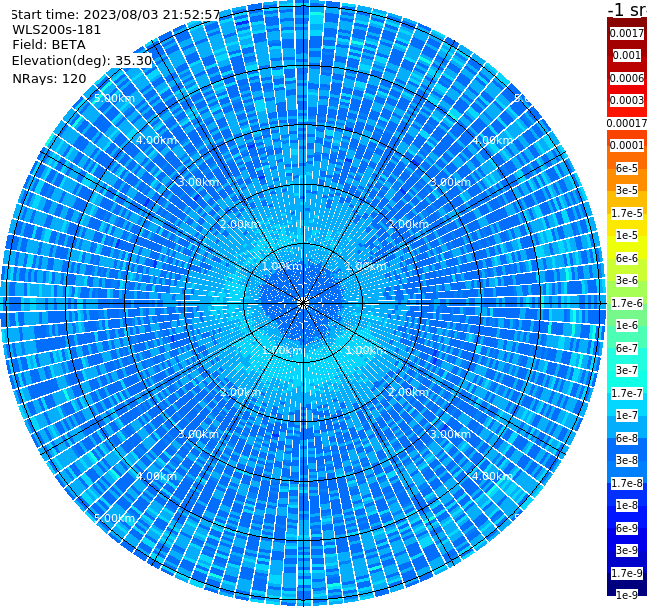
Task: Select the 6e-6 colorbar label
Action: pos(627,258)
